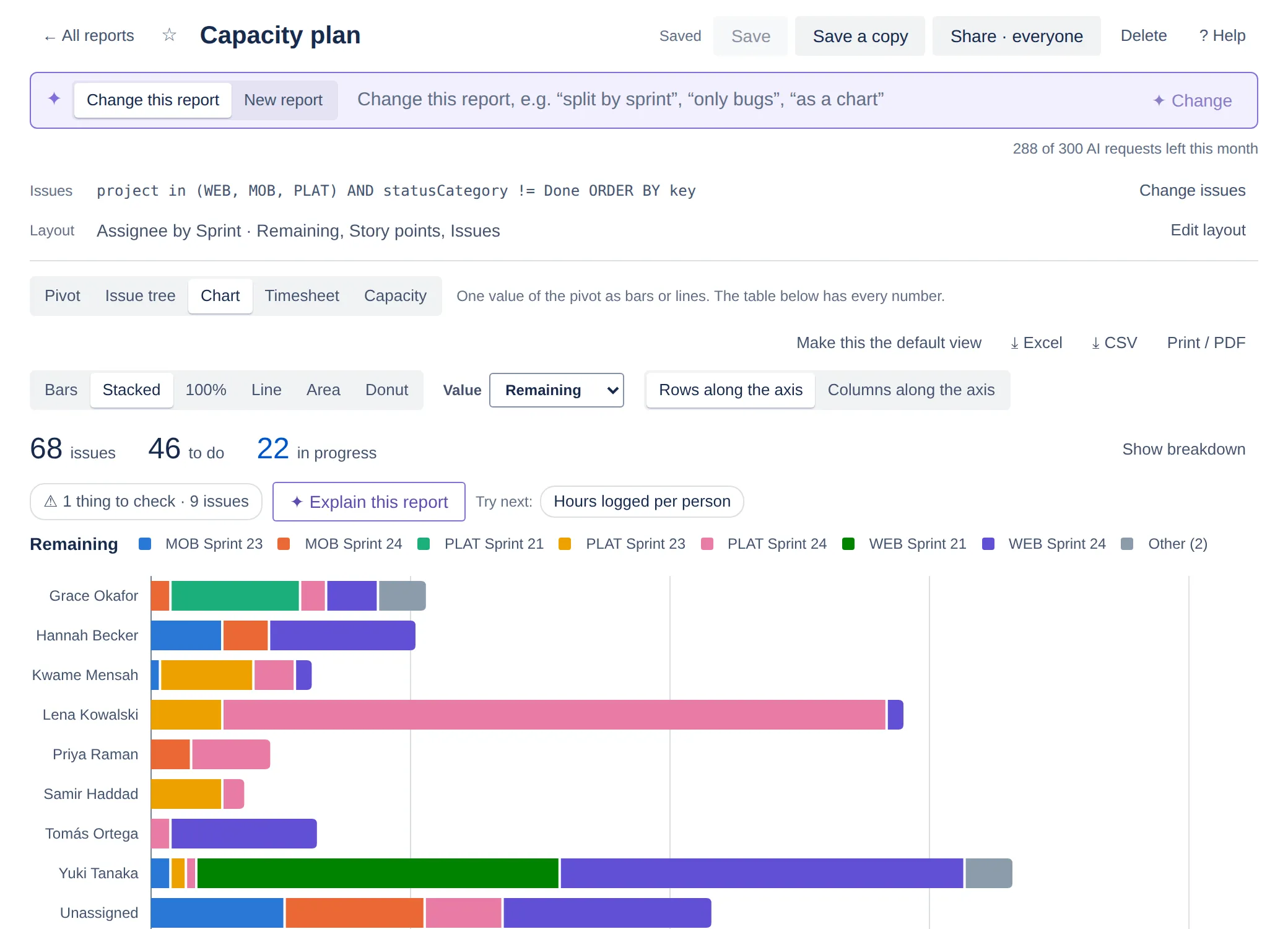This screenshot has height=929, width=1288.
Task: Try Hours logged per person suggestion
Action: pyautogui.click(x=642, y=501)
